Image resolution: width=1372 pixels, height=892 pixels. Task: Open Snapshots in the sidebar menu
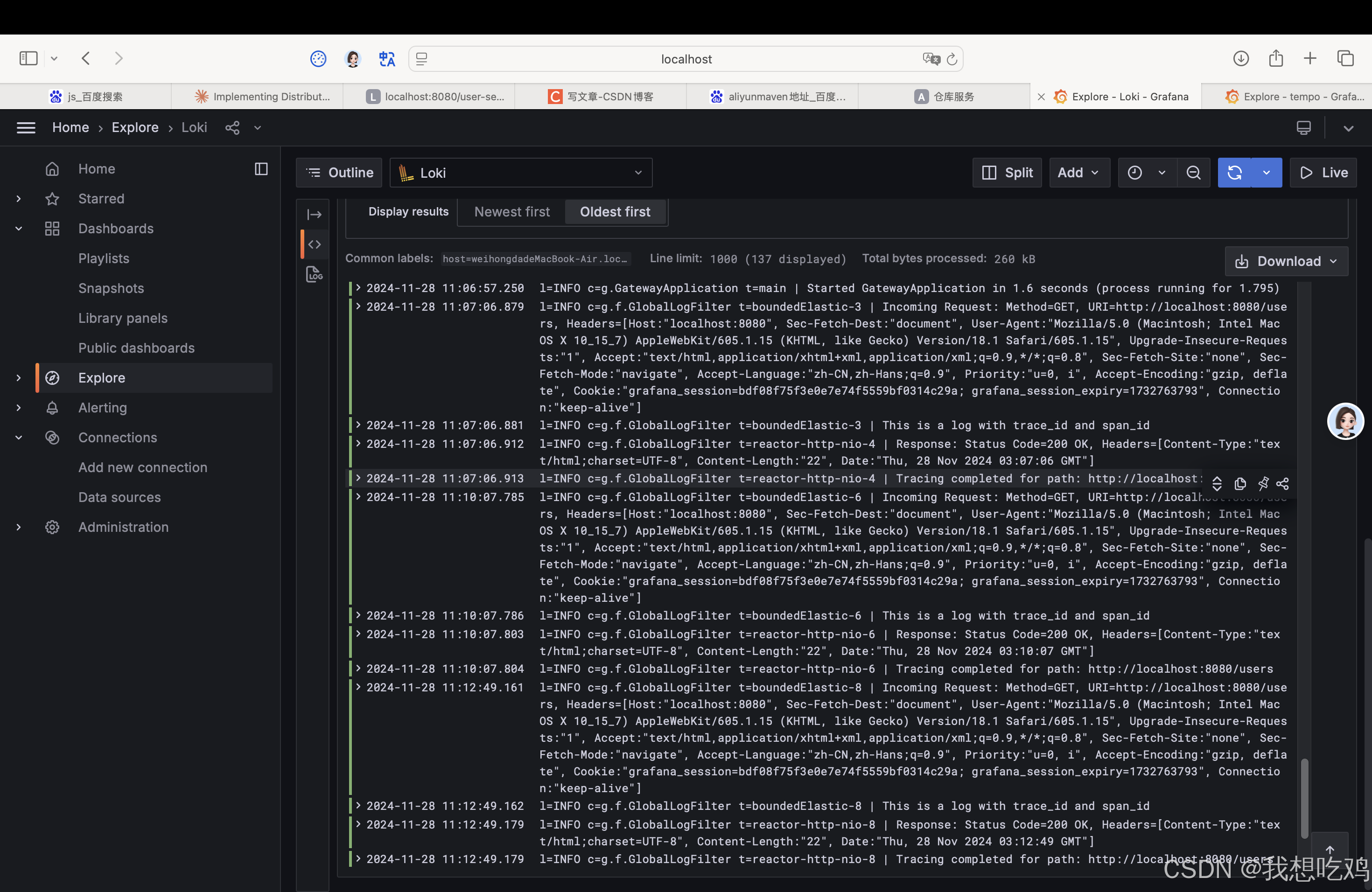(x=111, y=288)
